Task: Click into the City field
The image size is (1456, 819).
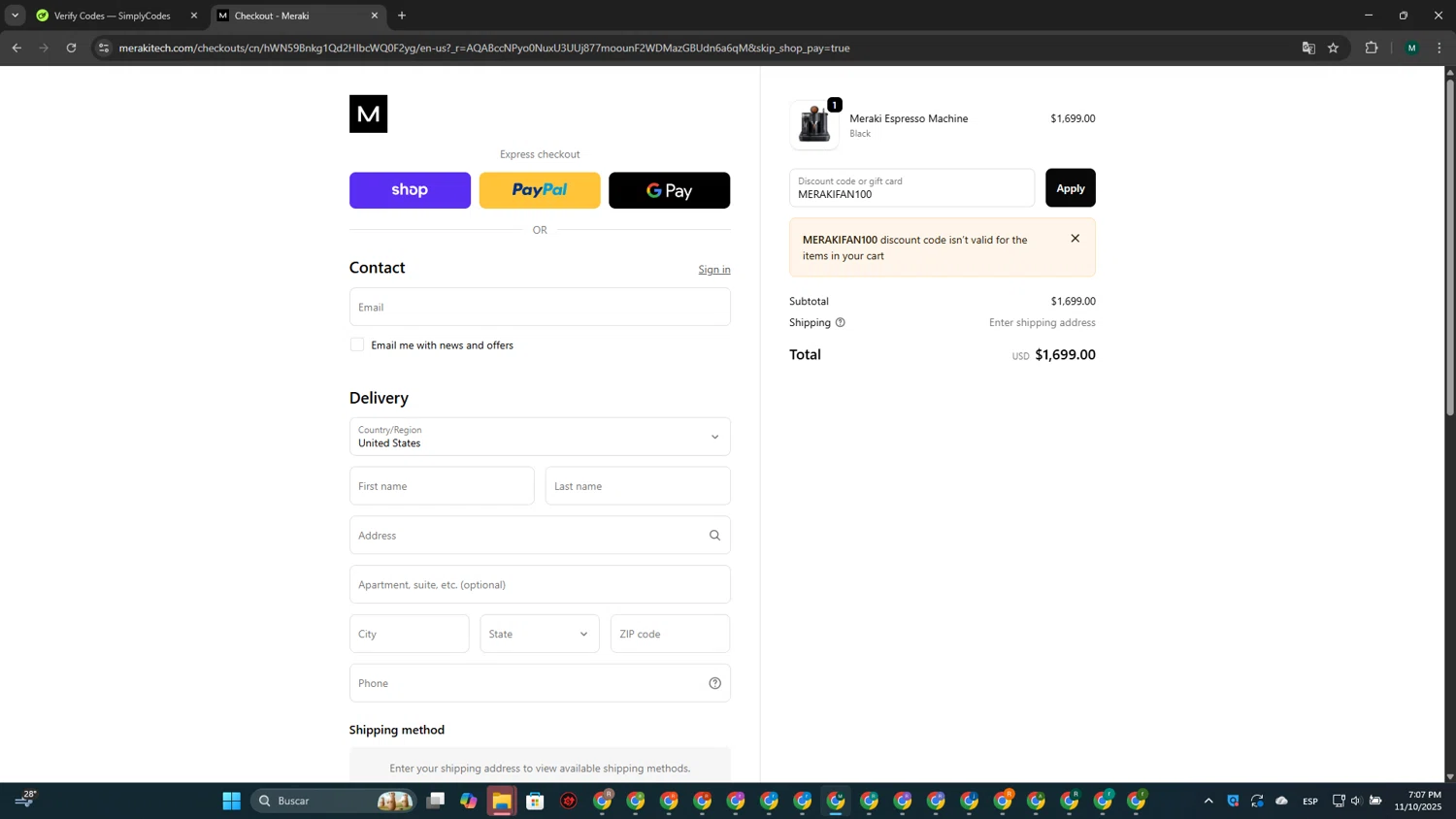Action: pyautogui.click(x=410, y=634)
